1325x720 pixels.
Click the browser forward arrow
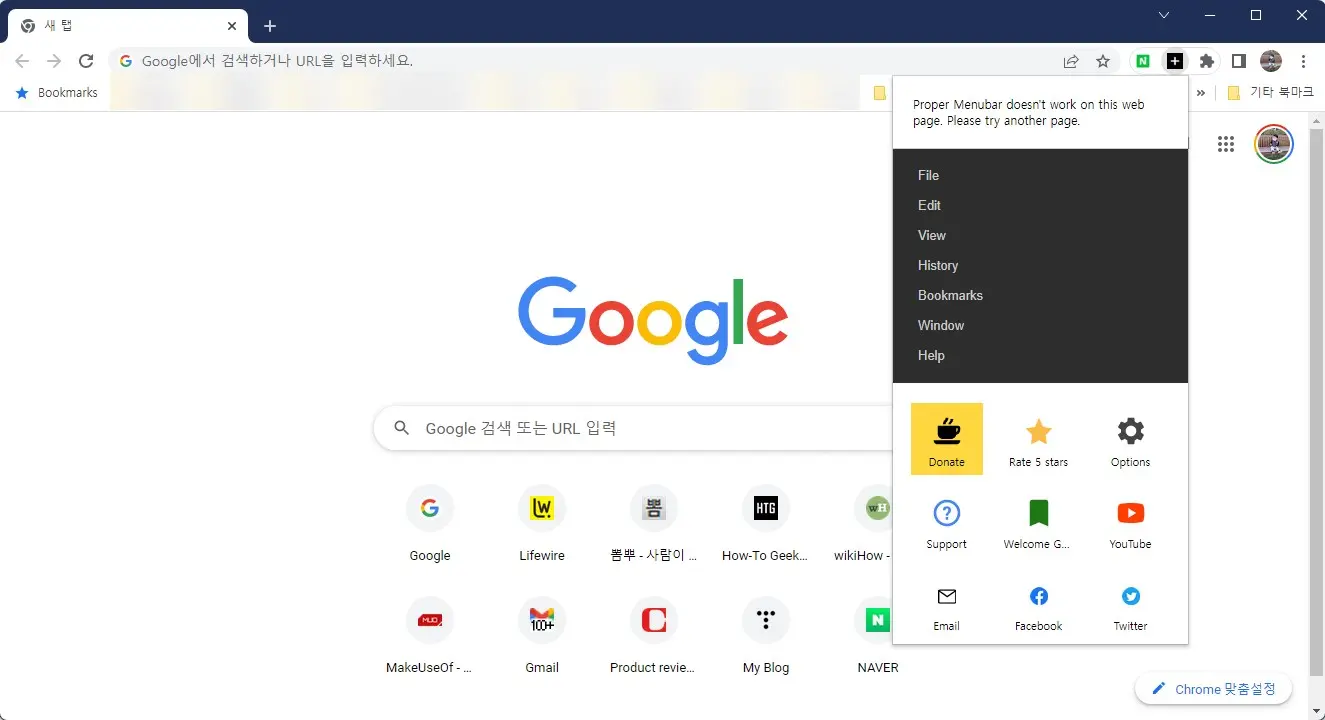[x=54, y=61]
